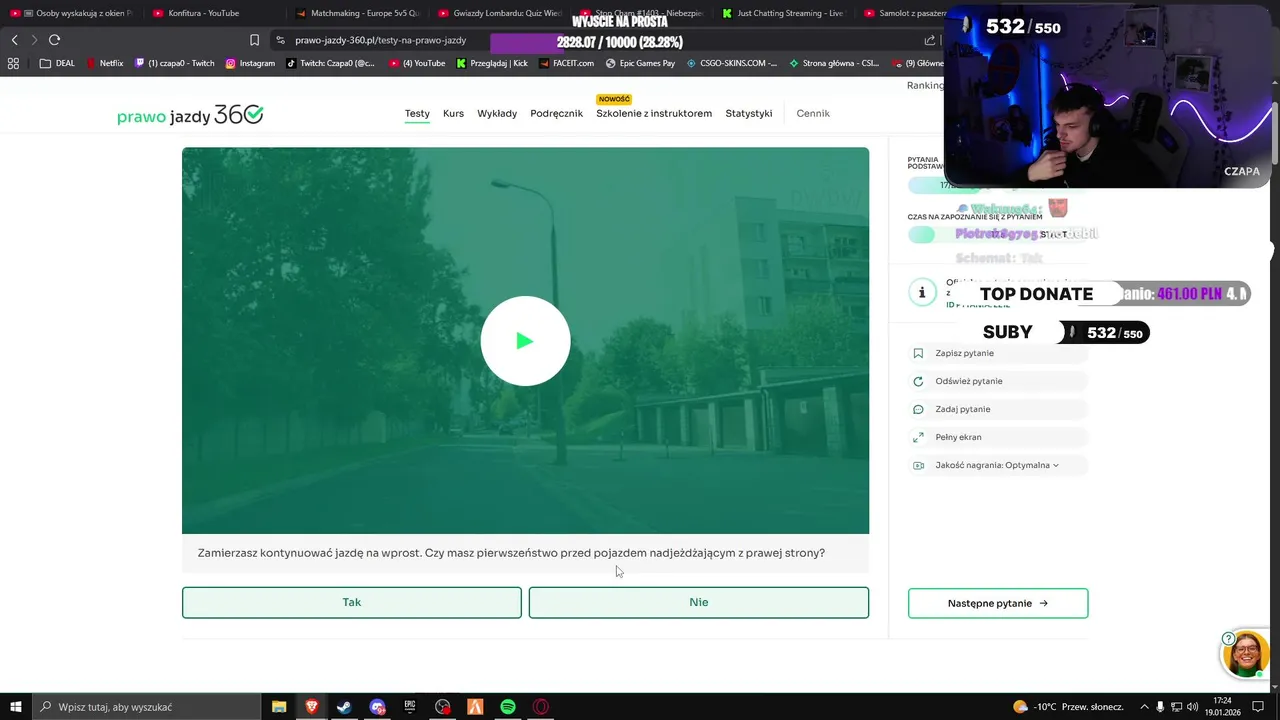Reload the browser page

click(54, 40)
